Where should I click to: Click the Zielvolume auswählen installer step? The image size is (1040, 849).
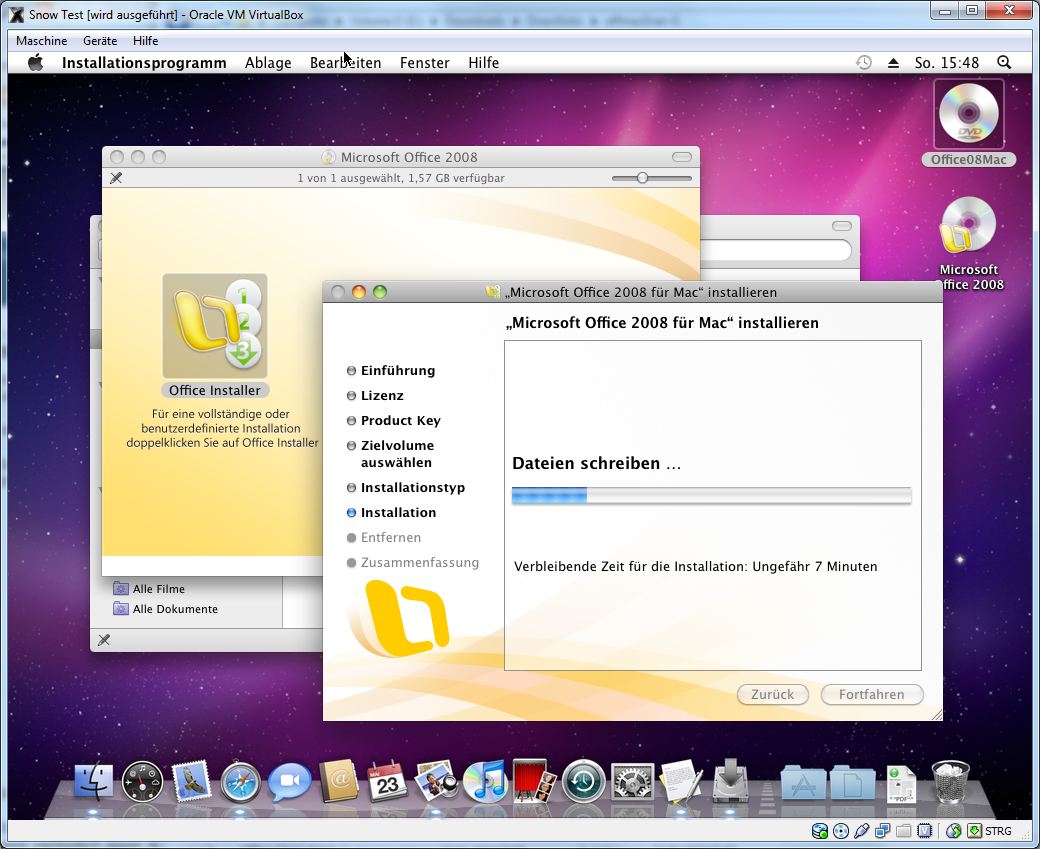point(391,454)
